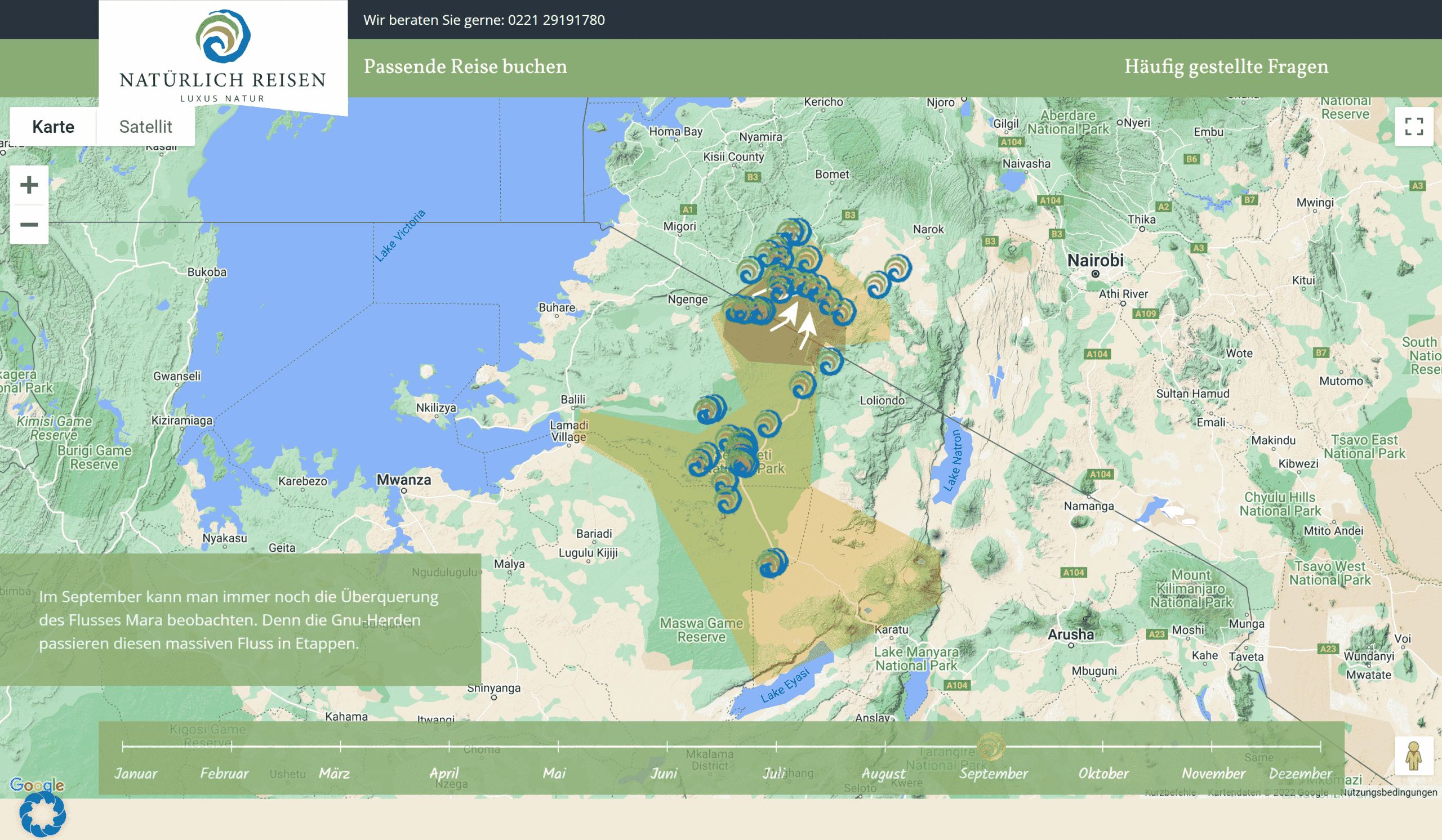Click the Lake Eyasi label
Image resolution: width=1442 pixels, height=840 pixels.
(785, 685)
